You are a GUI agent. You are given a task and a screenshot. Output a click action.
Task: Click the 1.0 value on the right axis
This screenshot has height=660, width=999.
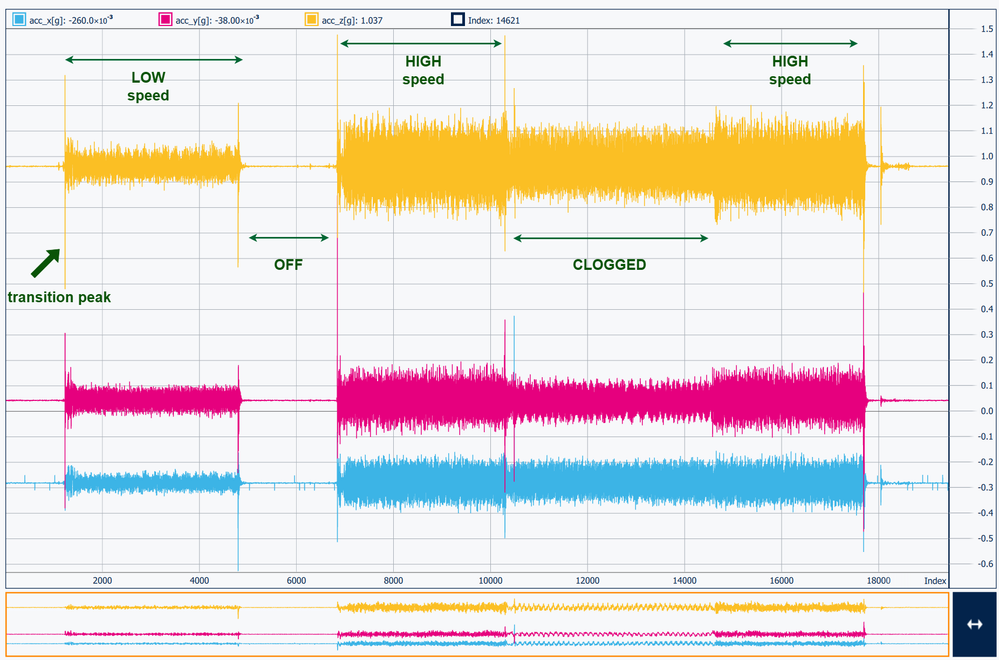(986, 156)
